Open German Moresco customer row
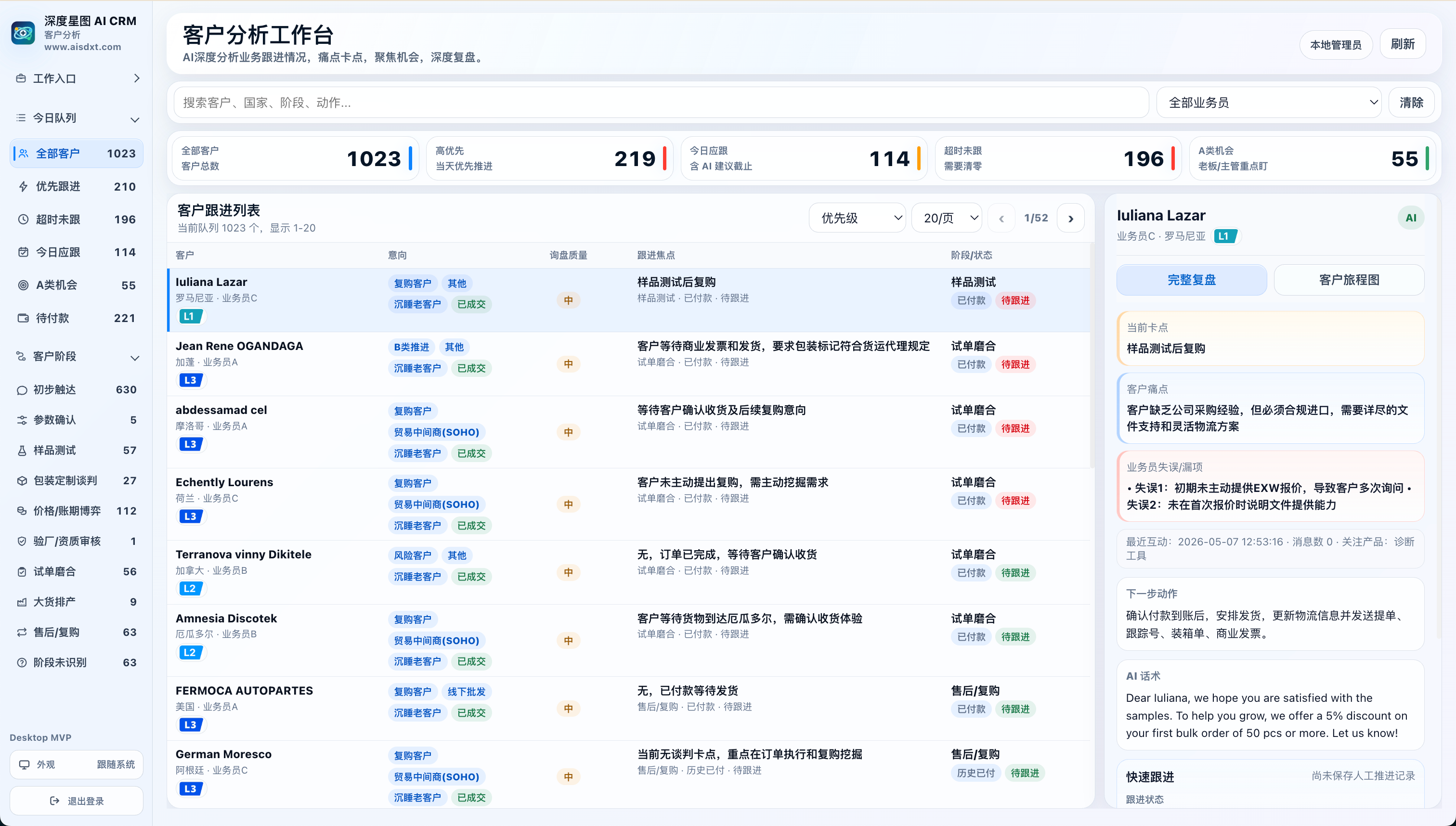1456x826 pixels. (629, 775)
